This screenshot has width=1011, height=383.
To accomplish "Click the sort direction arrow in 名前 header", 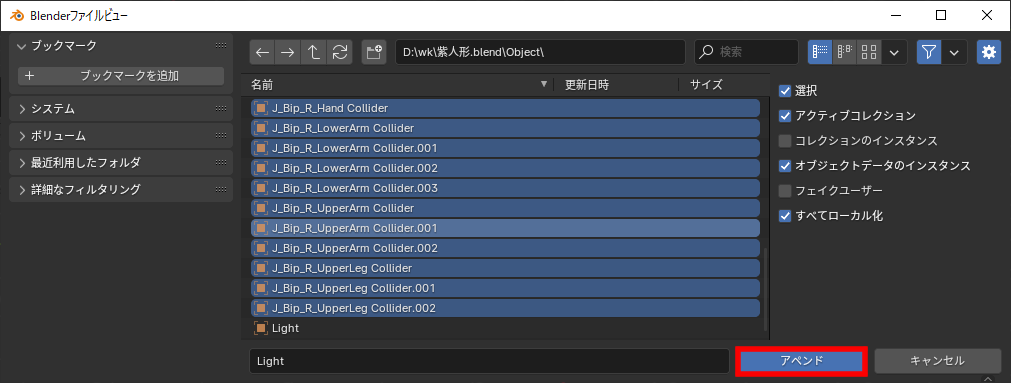I will (x=544, y=84).
